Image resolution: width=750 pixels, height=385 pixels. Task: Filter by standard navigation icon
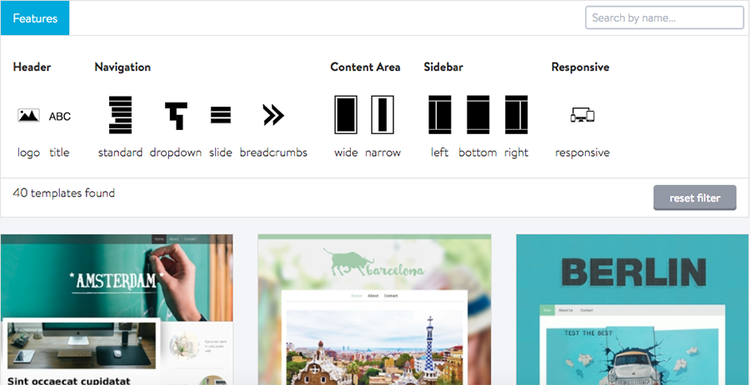120,115
